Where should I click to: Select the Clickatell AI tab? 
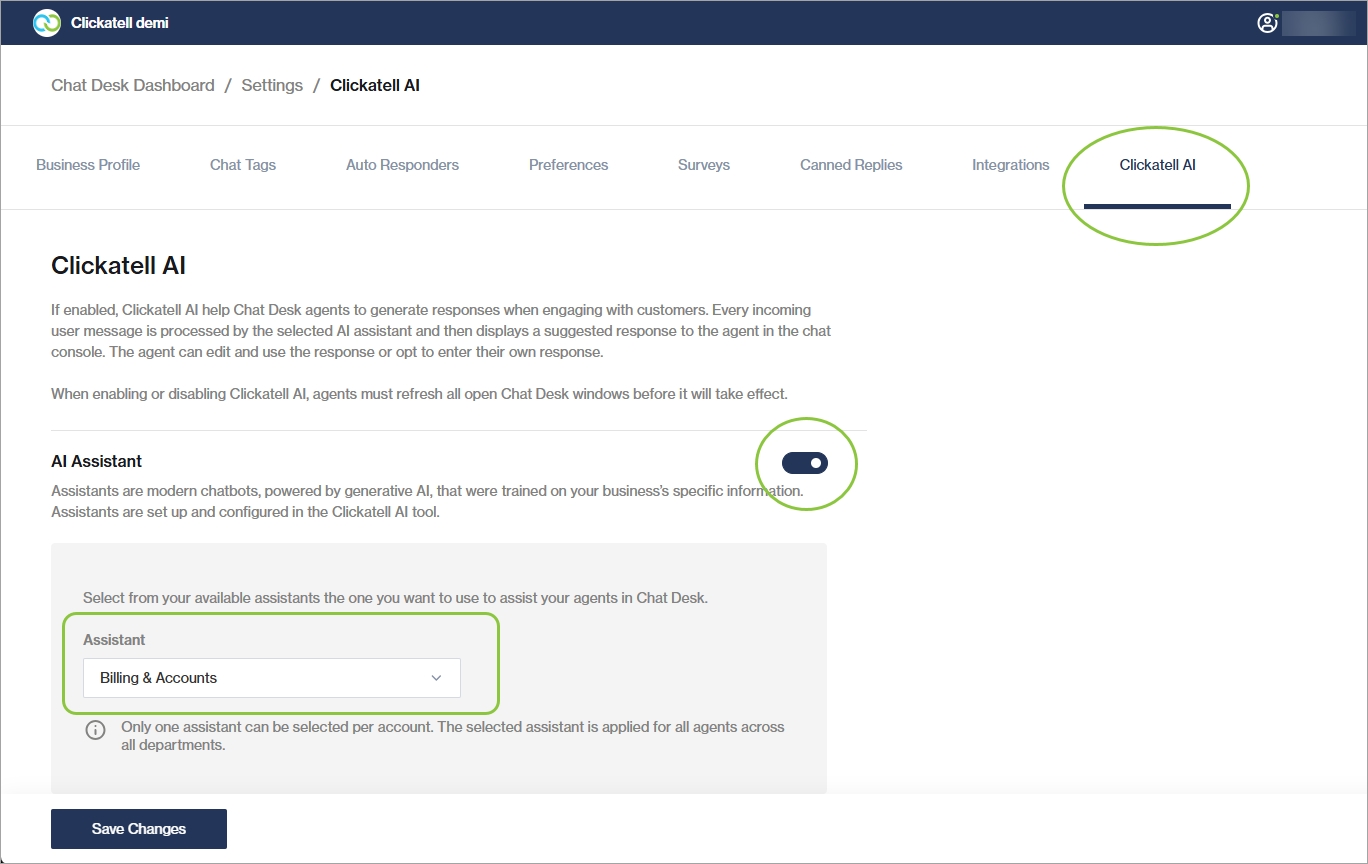tap(1157, 165)
